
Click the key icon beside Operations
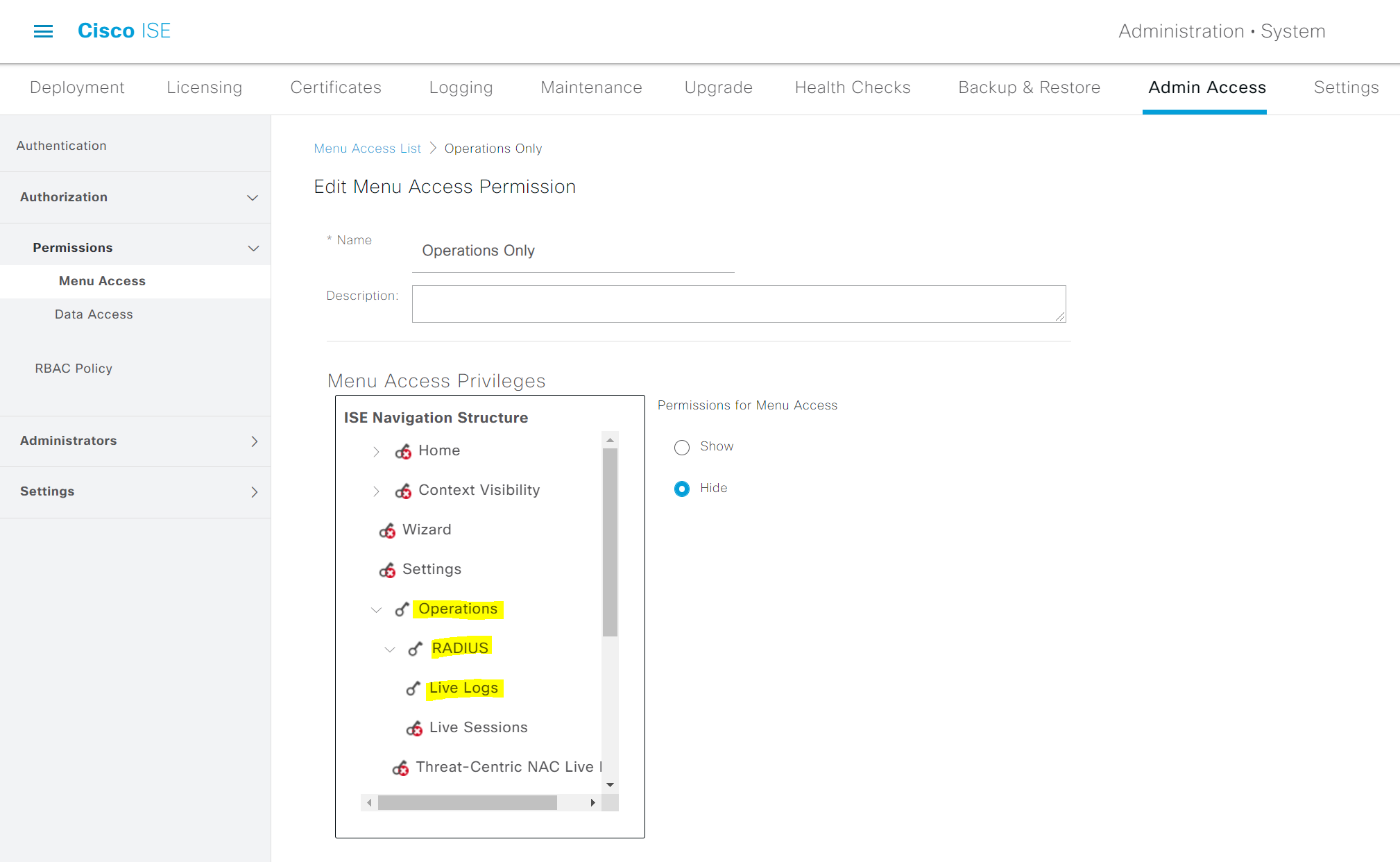[x=402, y=609]
